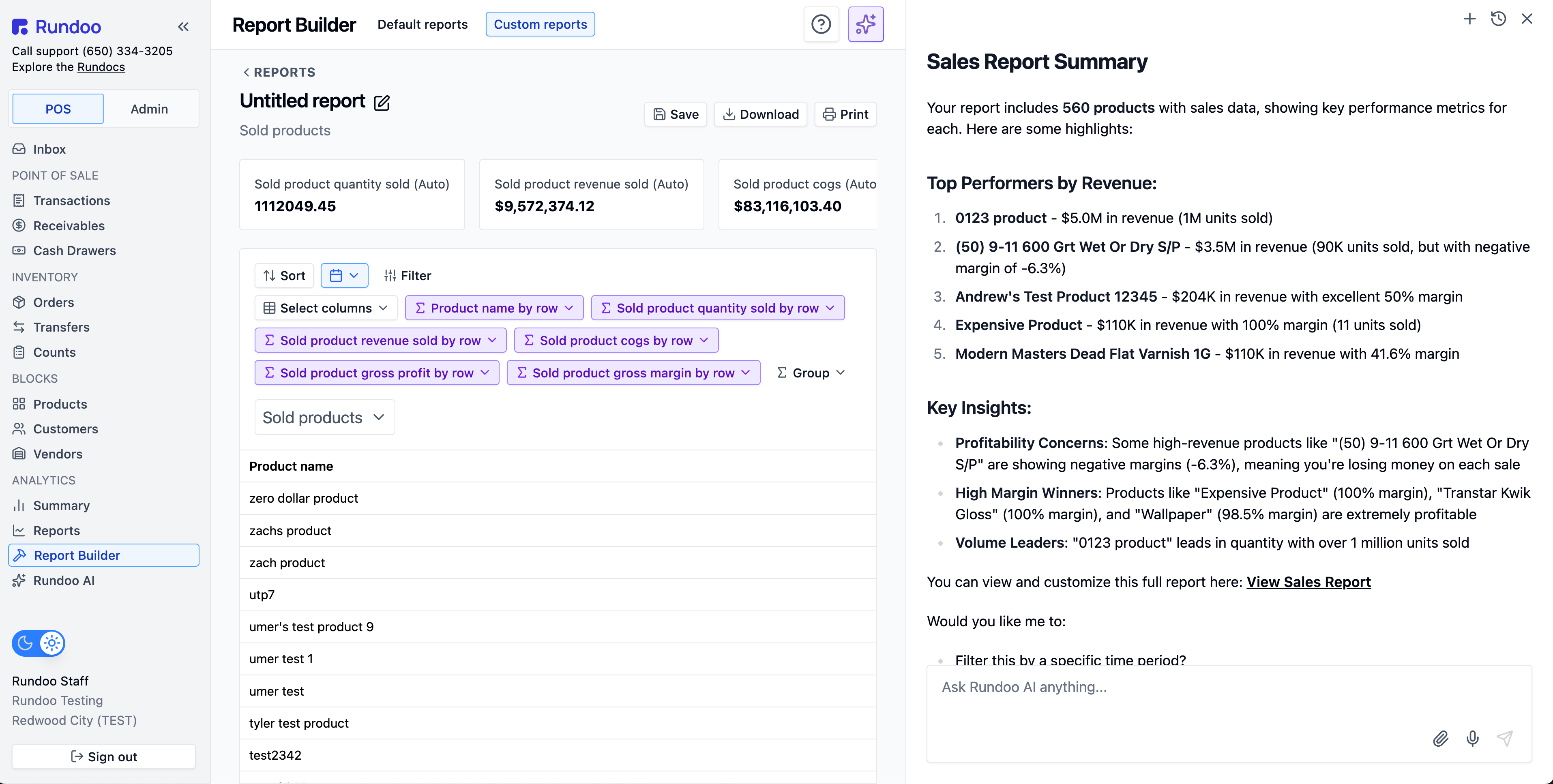Switch to the Admin mode toggle
Viewport: 1553px width, 784px height.
[149, 109]
